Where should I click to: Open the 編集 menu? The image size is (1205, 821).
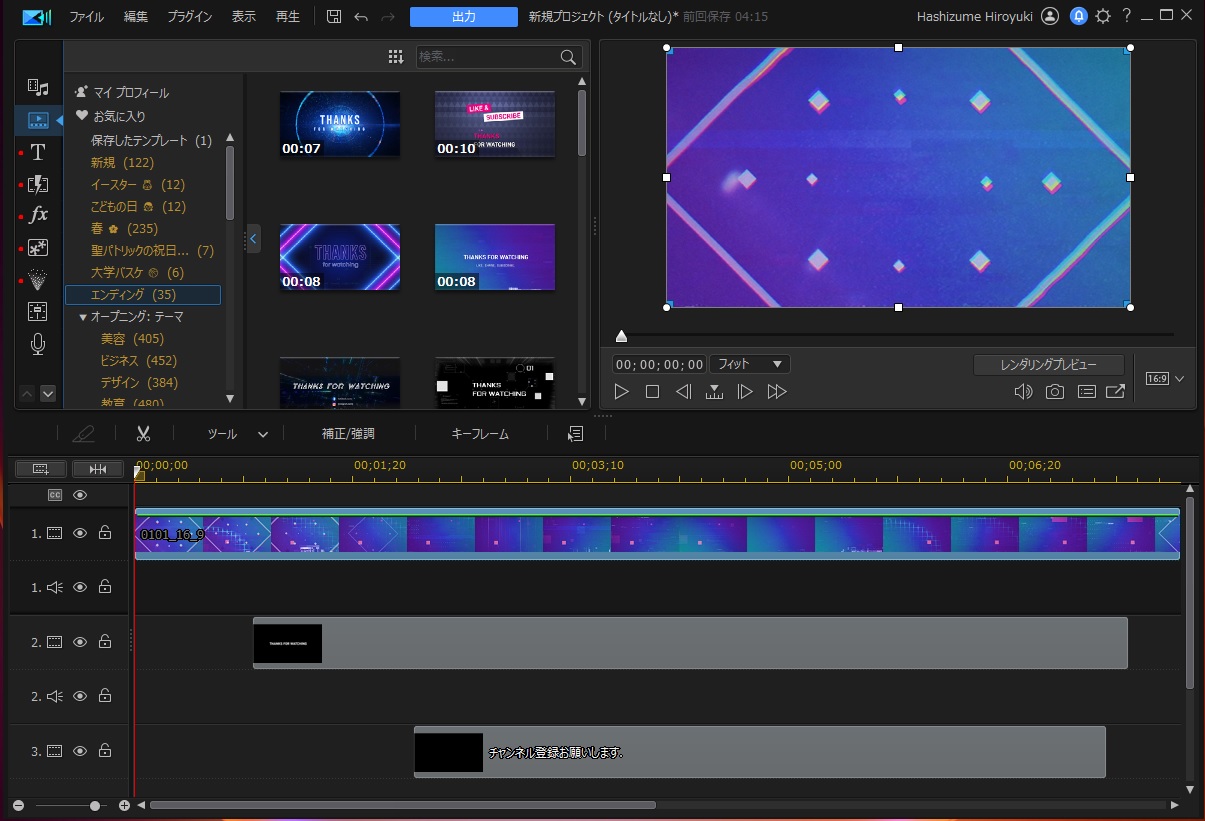pyautogui.click(x=135, y=17)
